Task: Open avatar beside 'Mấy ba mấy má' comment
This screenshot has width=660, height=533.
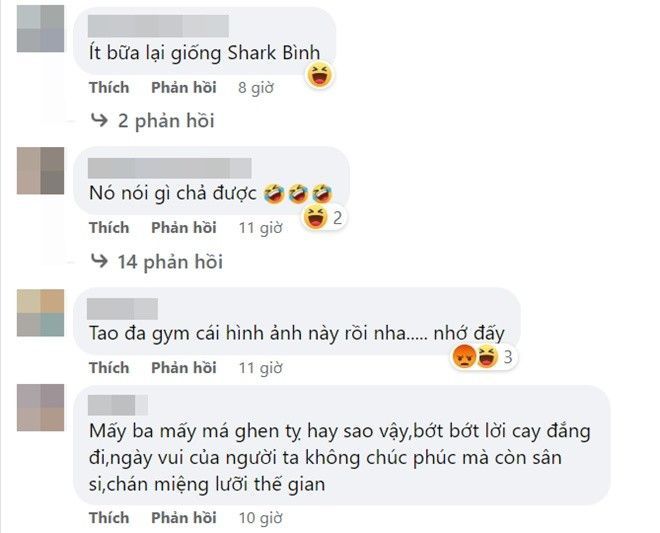Action: [x=40, y=408]
